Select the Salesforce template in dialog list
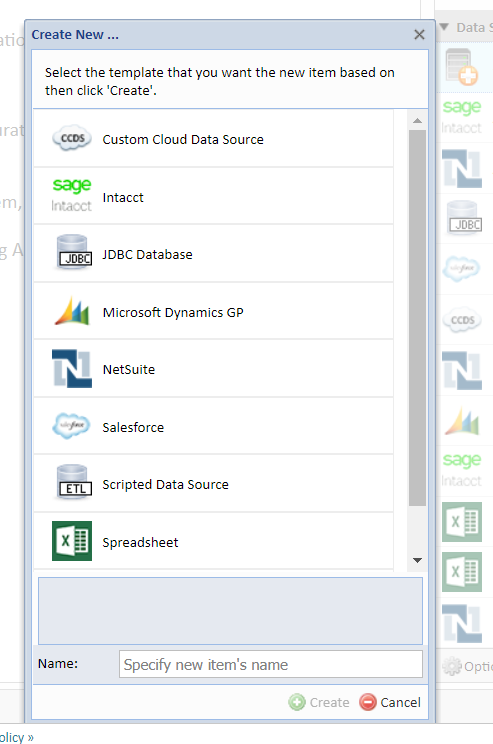Viewport: 493px width, 744px height. click(213, 427)
